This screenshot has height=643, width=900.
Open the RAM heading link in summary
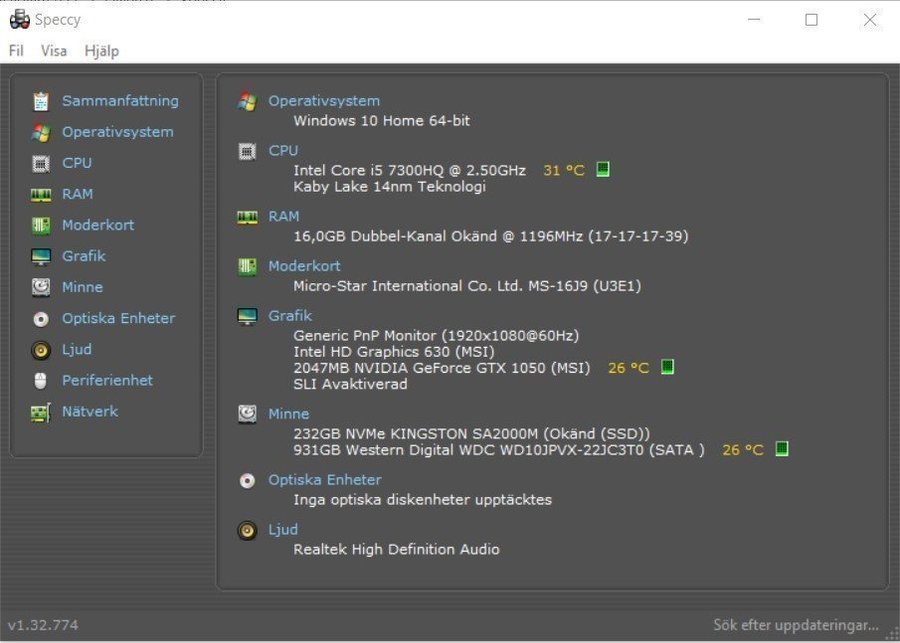(x=284, y=216)
